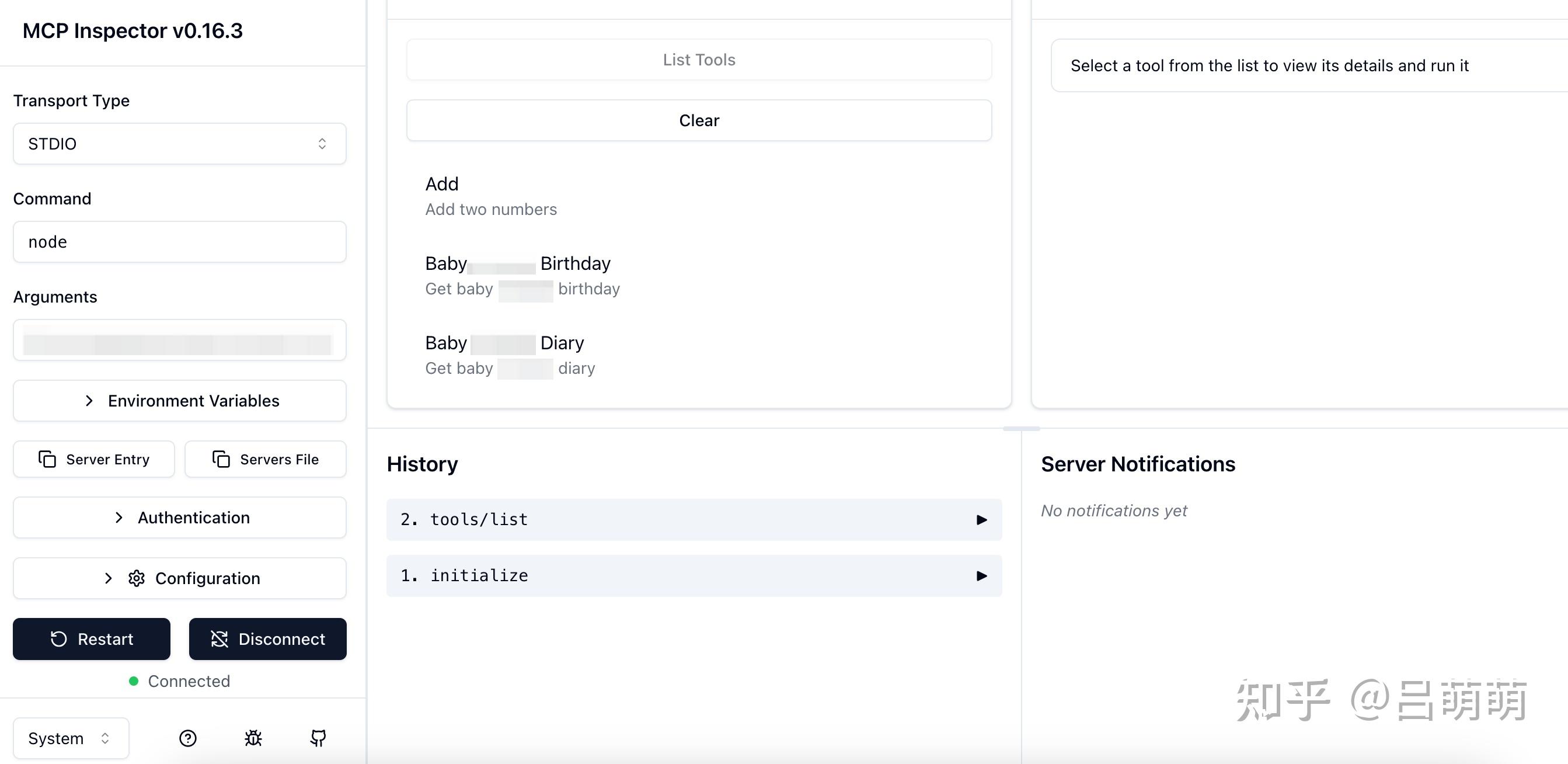The height and width of the screenshot is (764, 1568).
Task: Click the History heading
Action: click(423, 464)
